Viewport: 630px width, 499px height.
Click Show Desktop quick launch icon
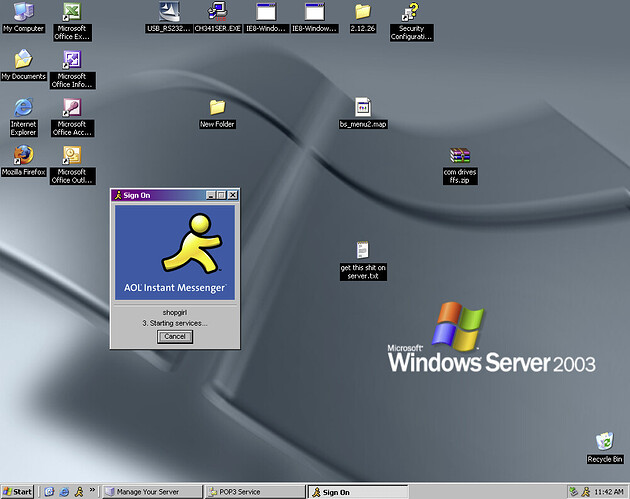tap(49, 492)
